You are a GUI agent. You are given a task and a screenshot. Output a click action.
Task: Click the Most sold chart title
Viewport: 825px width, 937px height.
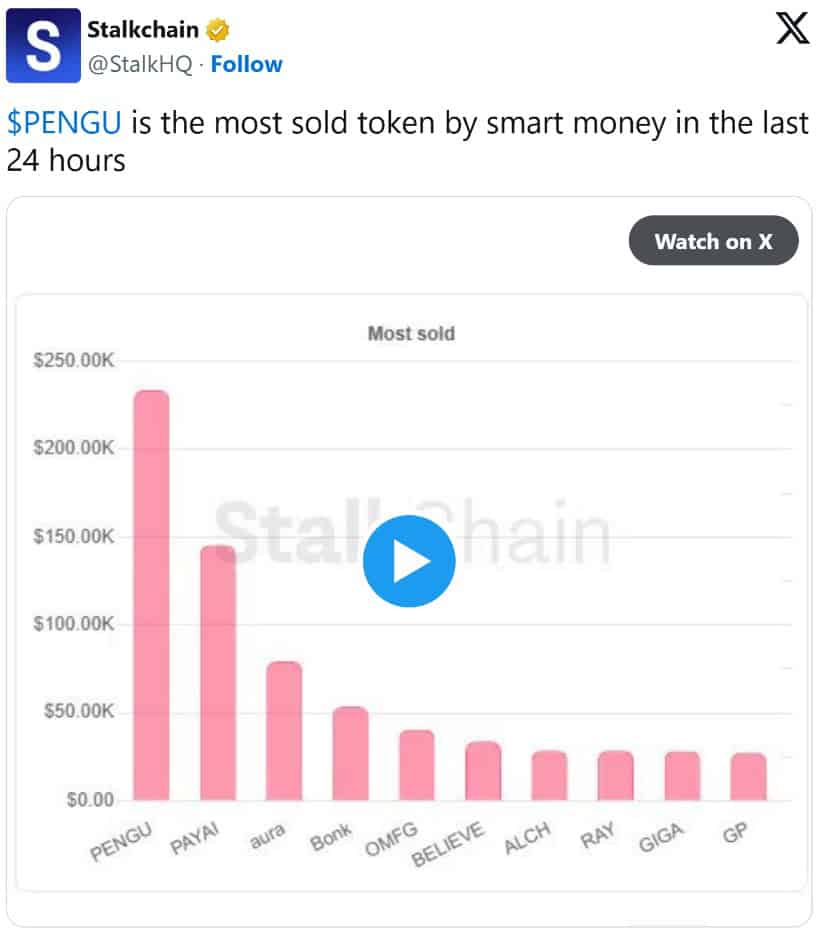tap(411, 334)
